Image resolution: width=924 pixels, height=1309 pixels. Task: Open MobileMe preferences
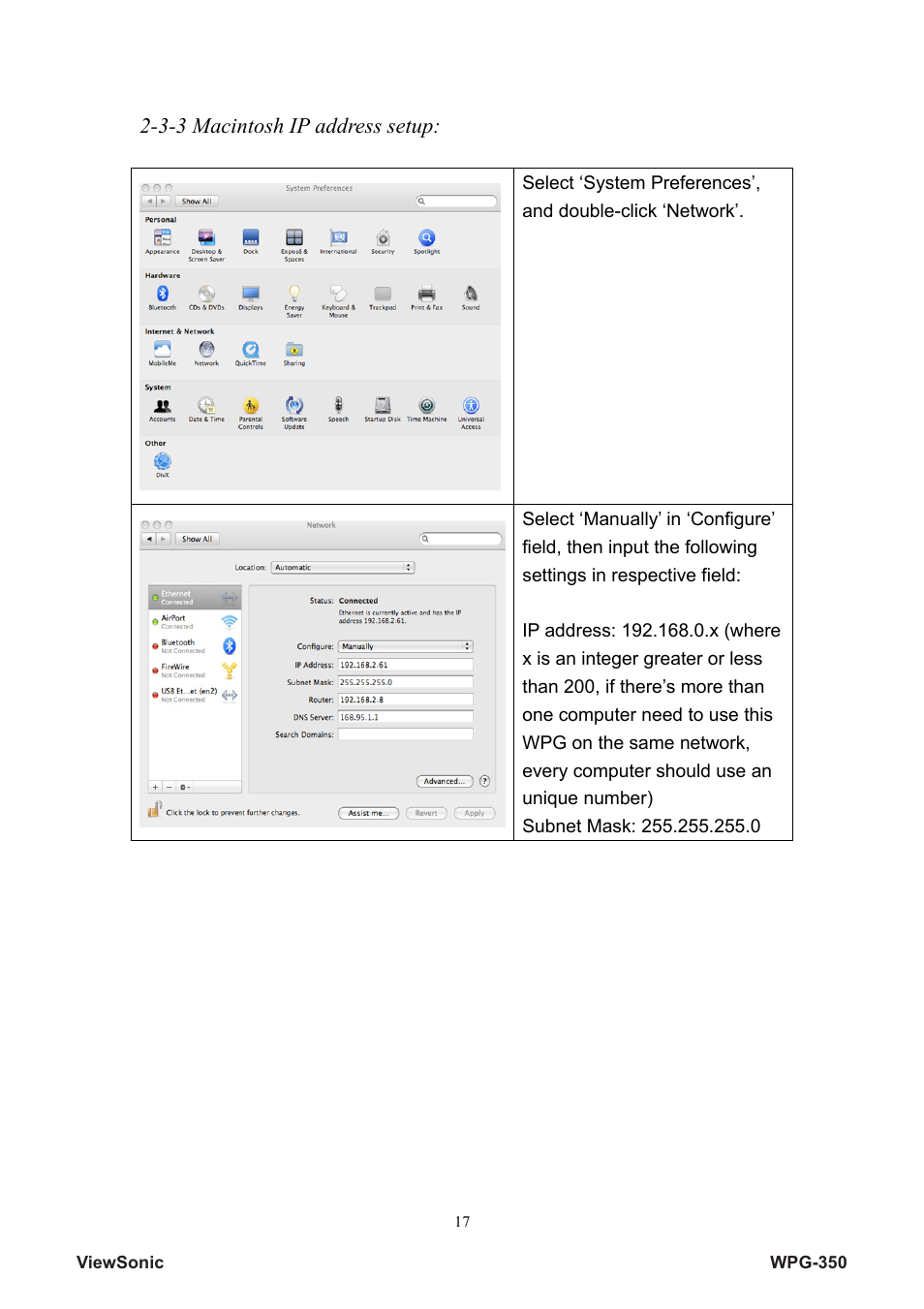click(x=162, y=354)
